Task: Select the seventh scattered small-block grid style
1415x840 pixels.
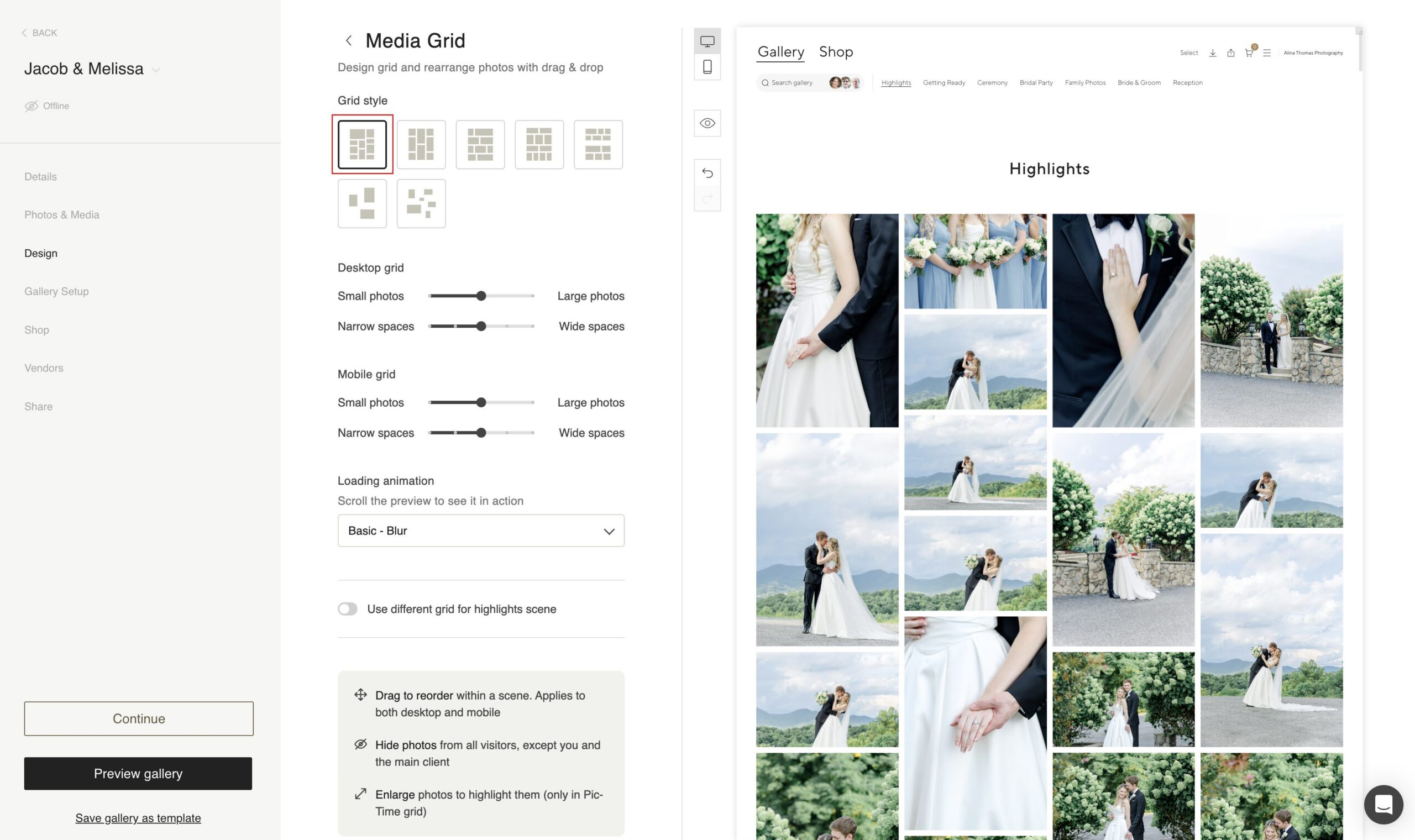Action: [421, 204]
